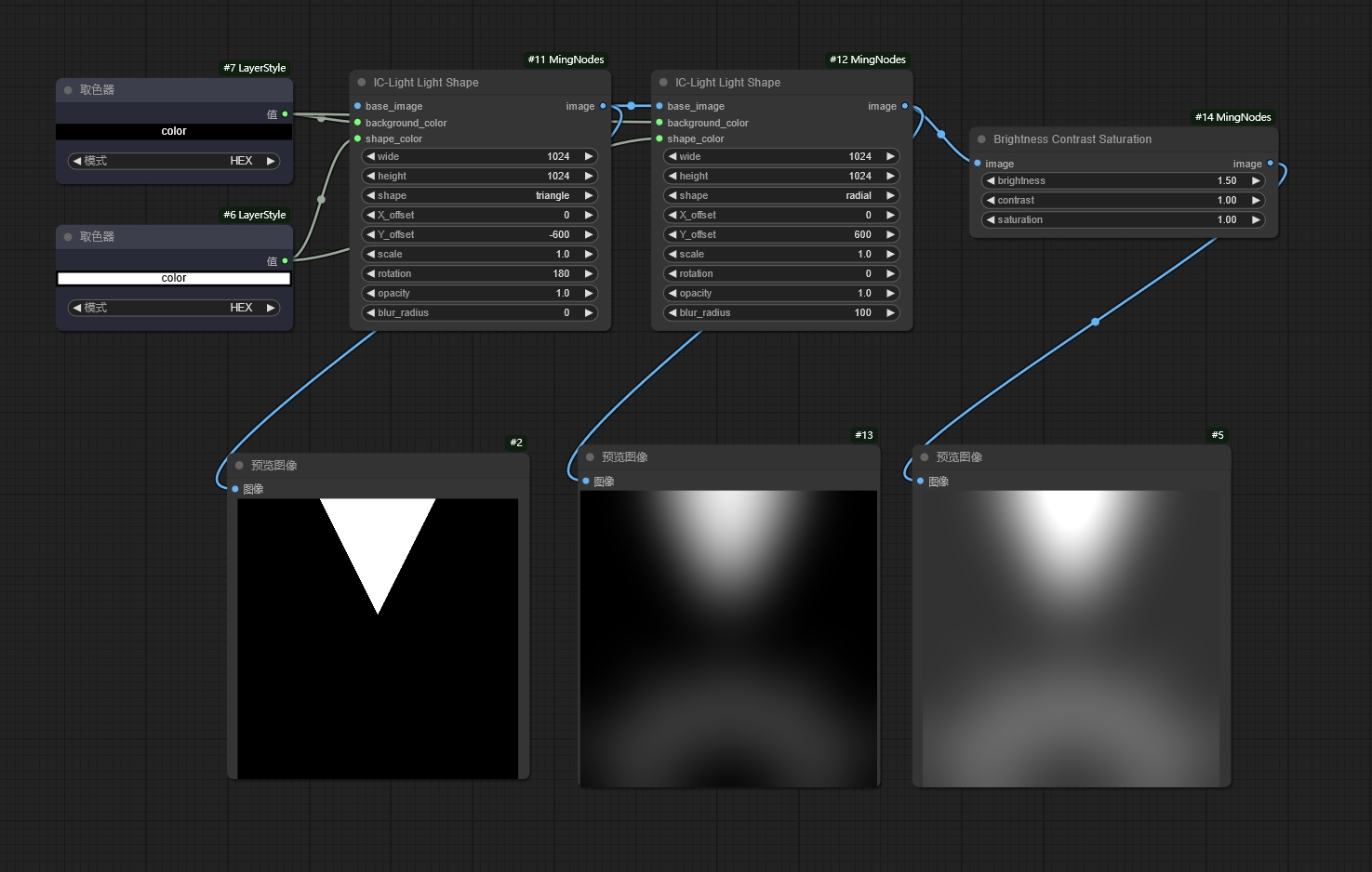Click the 值 output port of node #6

(285, 261)
